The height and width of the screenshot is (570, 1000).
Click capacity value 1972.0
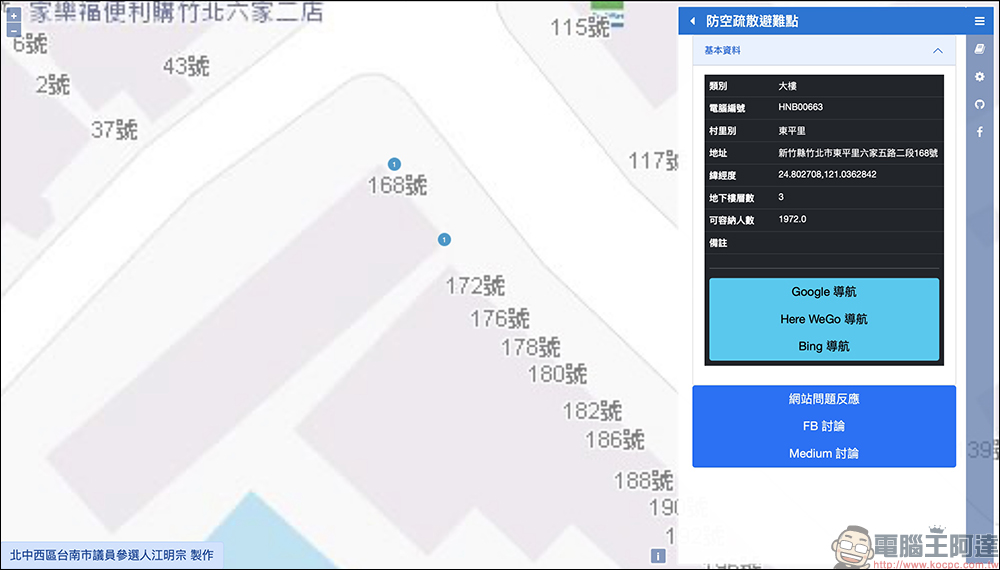792,219
